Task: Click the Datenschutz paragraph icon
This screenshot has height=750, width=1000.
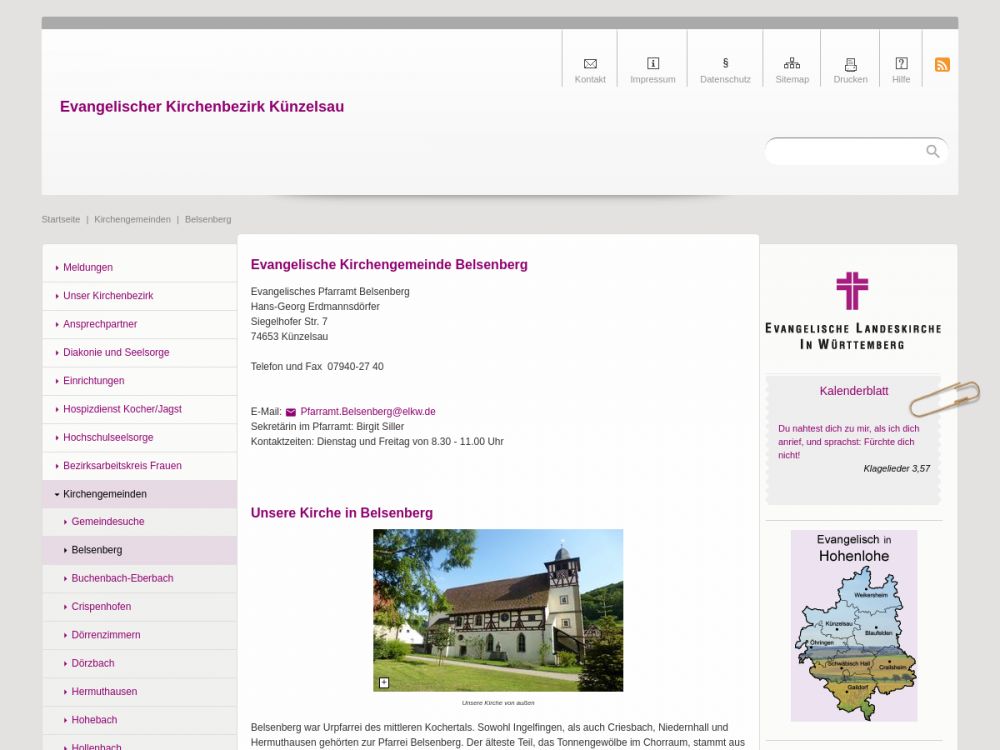Action: [725, 64]
